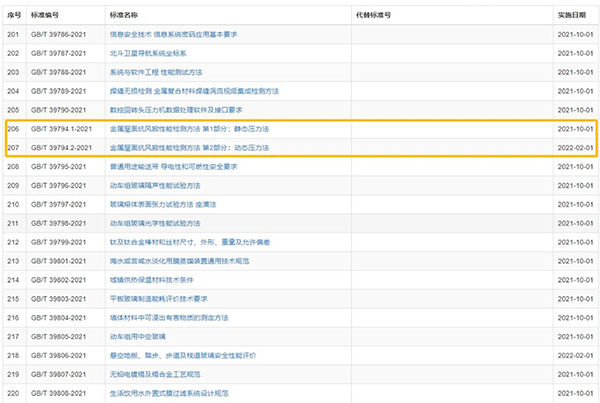Image resolution: width=600 pixels, height=403 pixels.
Task: Open the 数控回转头压力机 standard link
Action: 176,109
